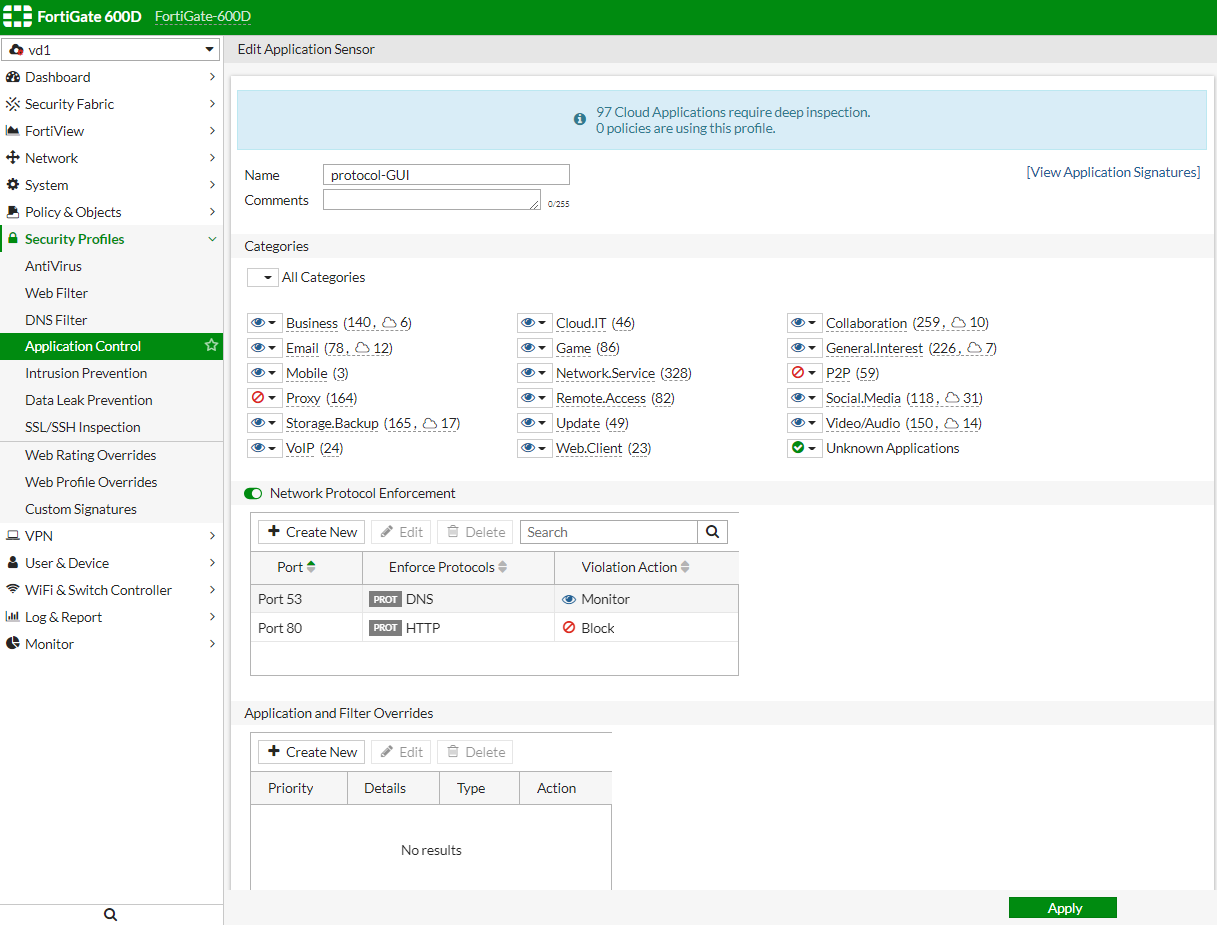Open action dropdown for Business category
Screen dimensions: 1217x925
(264, 323)
